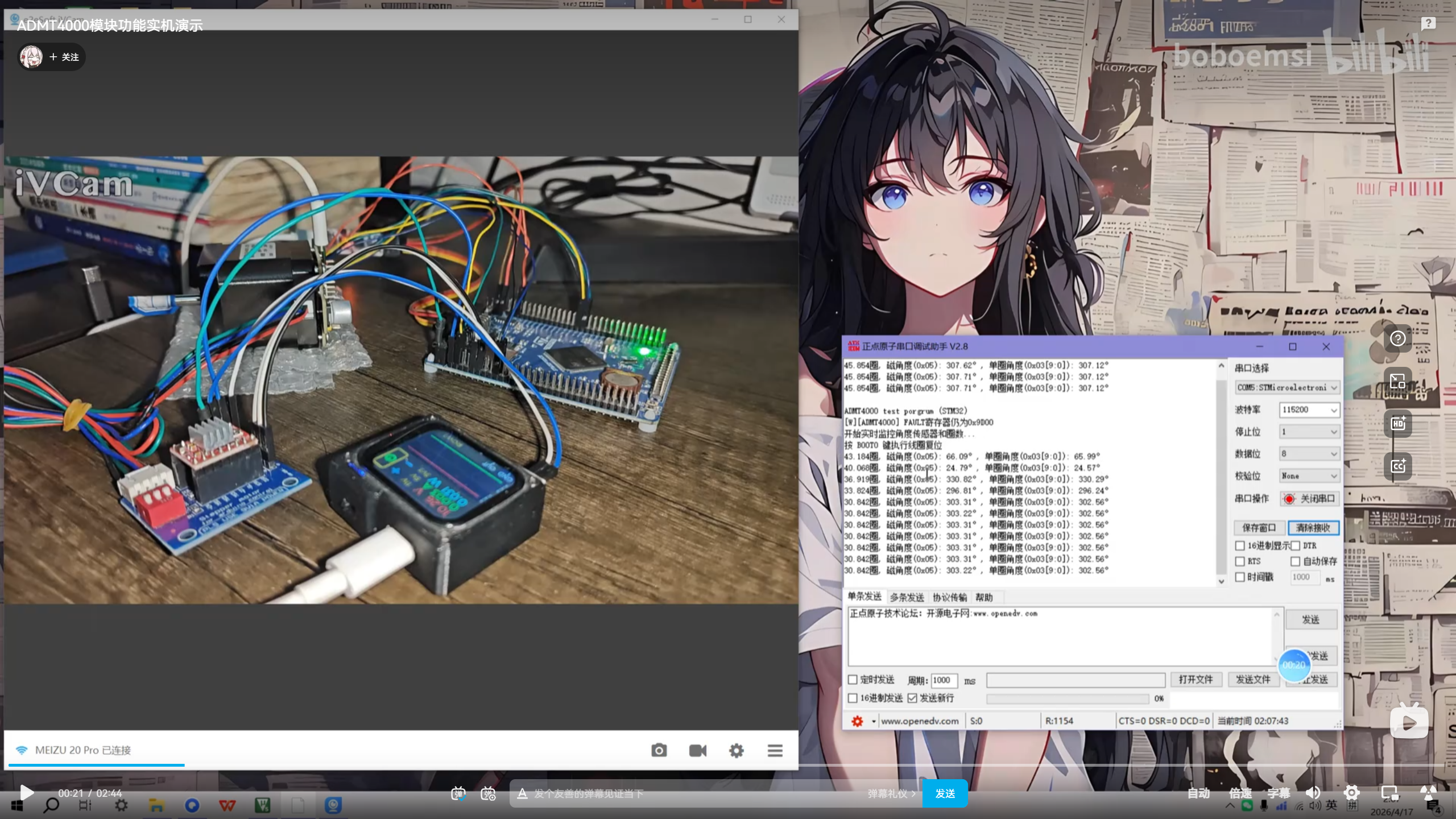Expand the arrow beside the red gear icon

pos(874,722)
